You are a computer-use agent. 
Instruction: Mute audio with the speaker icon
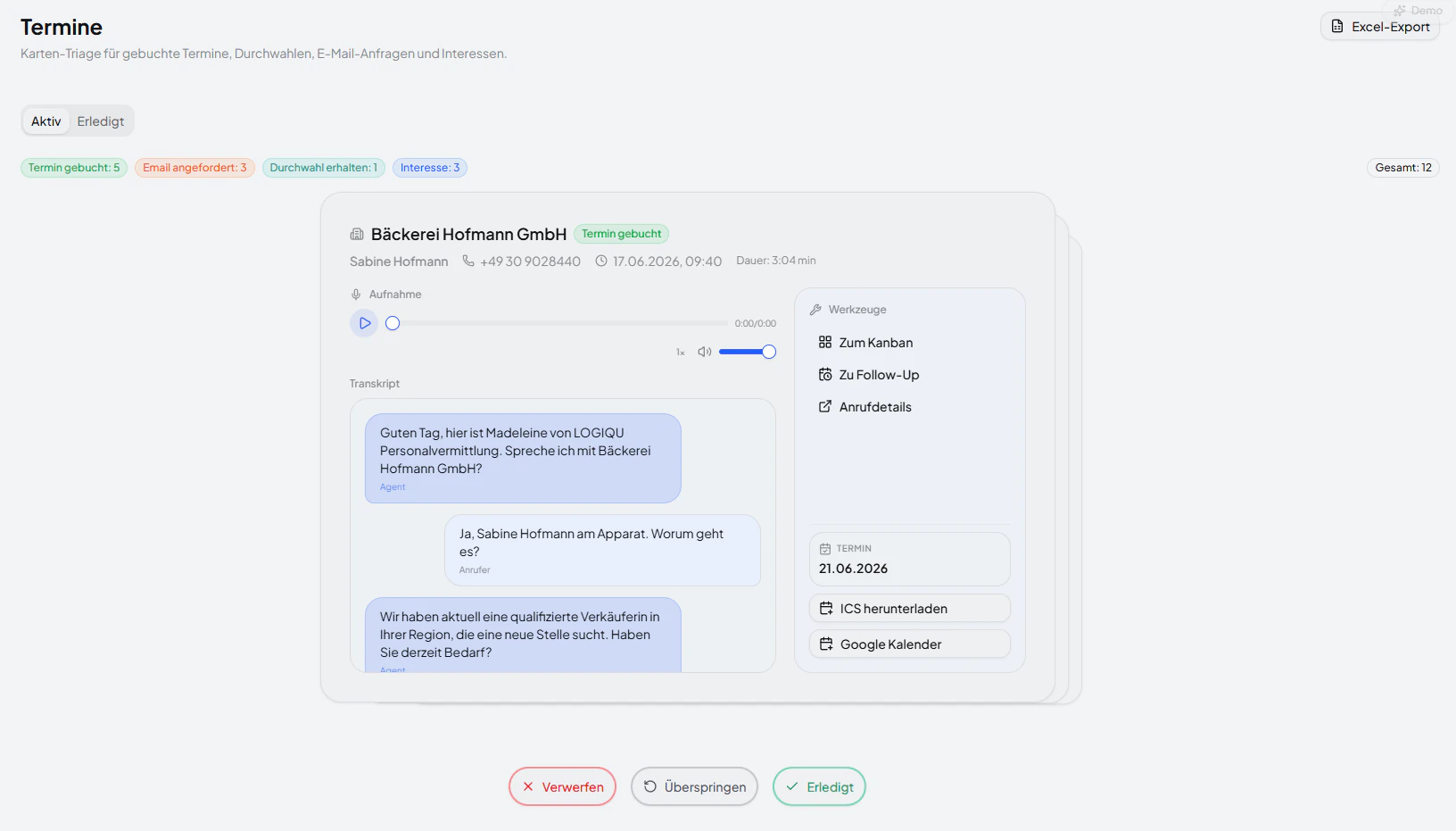click(704, 352)
